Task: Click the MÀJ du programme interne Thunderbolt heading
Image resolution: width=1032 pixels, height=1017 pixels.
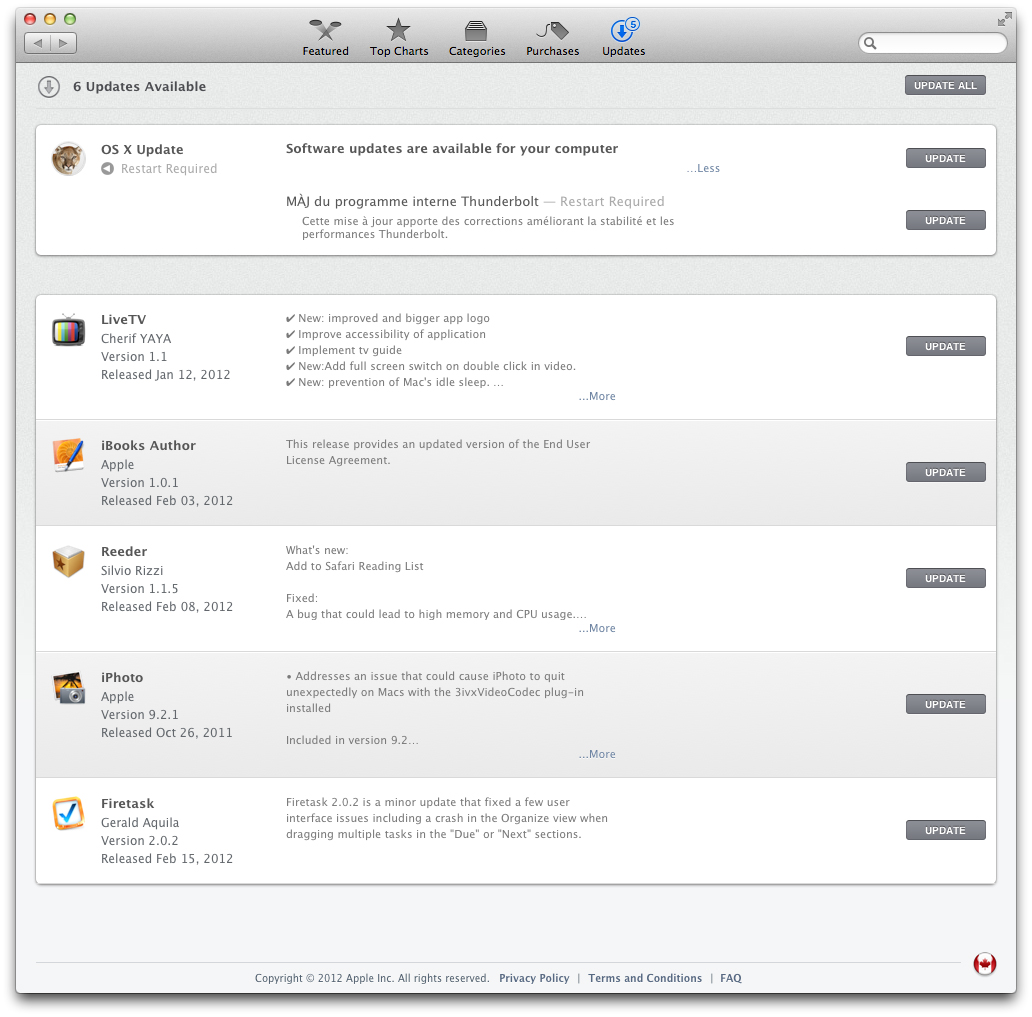Action: coord(412,201)
